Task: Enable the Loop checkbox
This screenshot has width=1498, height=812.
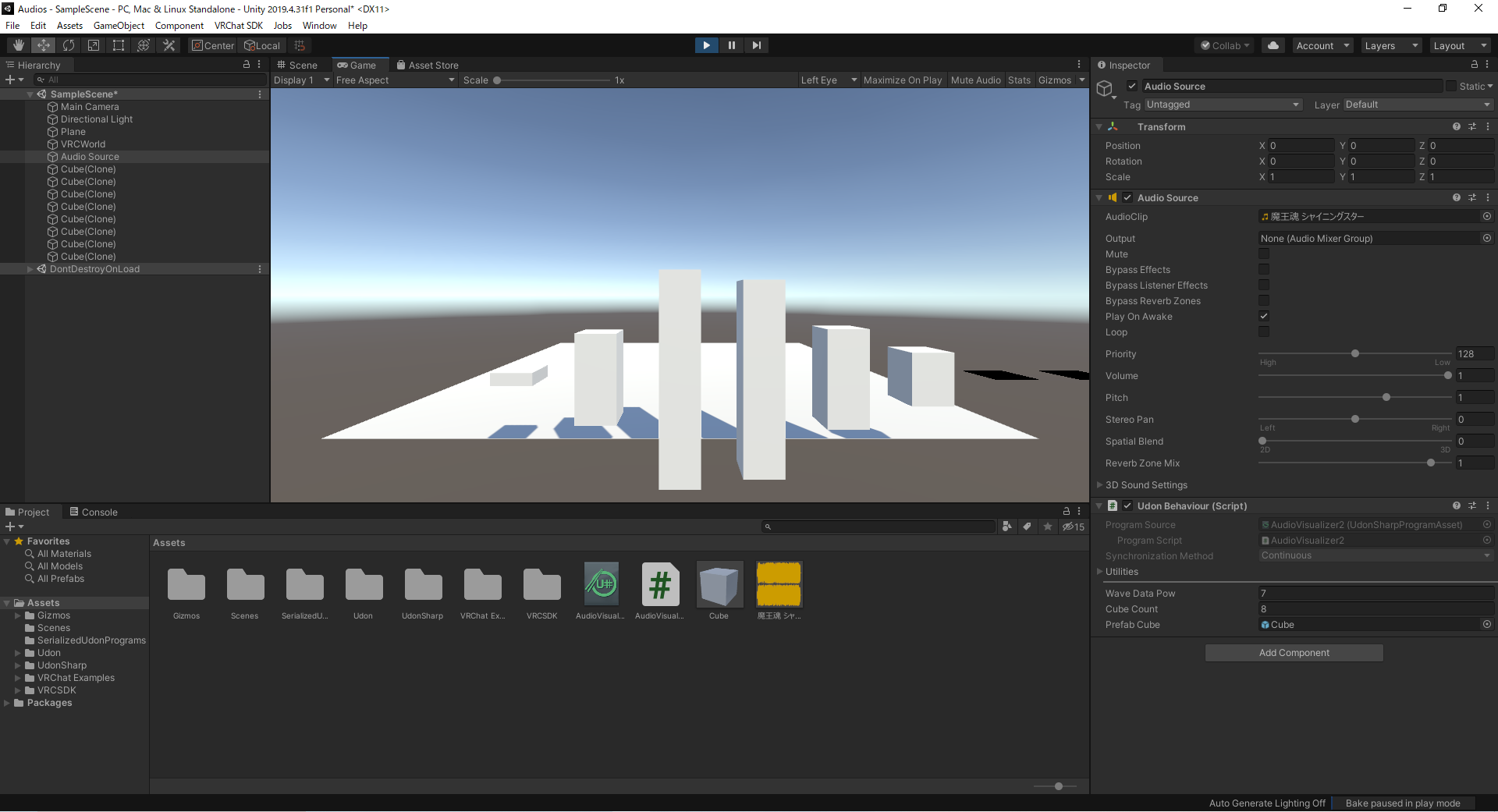Action: [x=1264, y=332]
